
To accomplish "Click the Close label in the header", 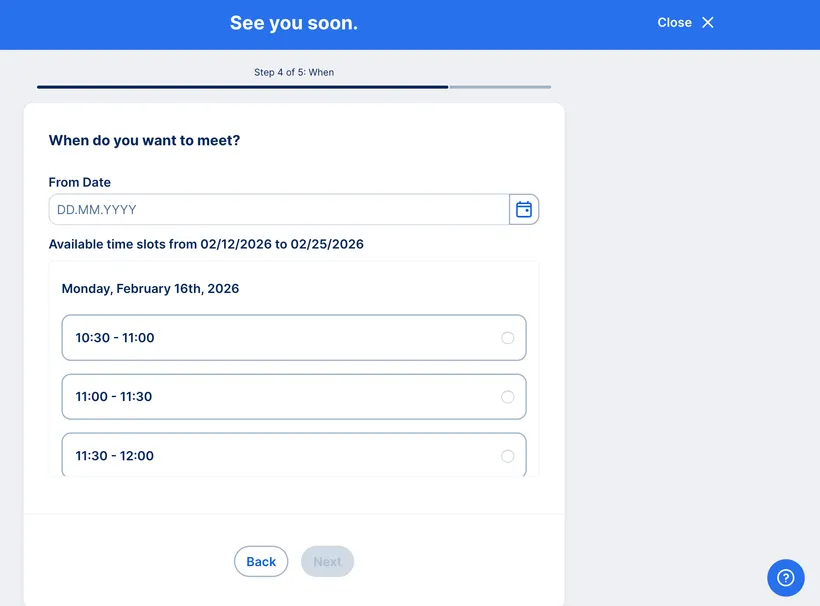I will pyautogui.click(x=673, y=22).
